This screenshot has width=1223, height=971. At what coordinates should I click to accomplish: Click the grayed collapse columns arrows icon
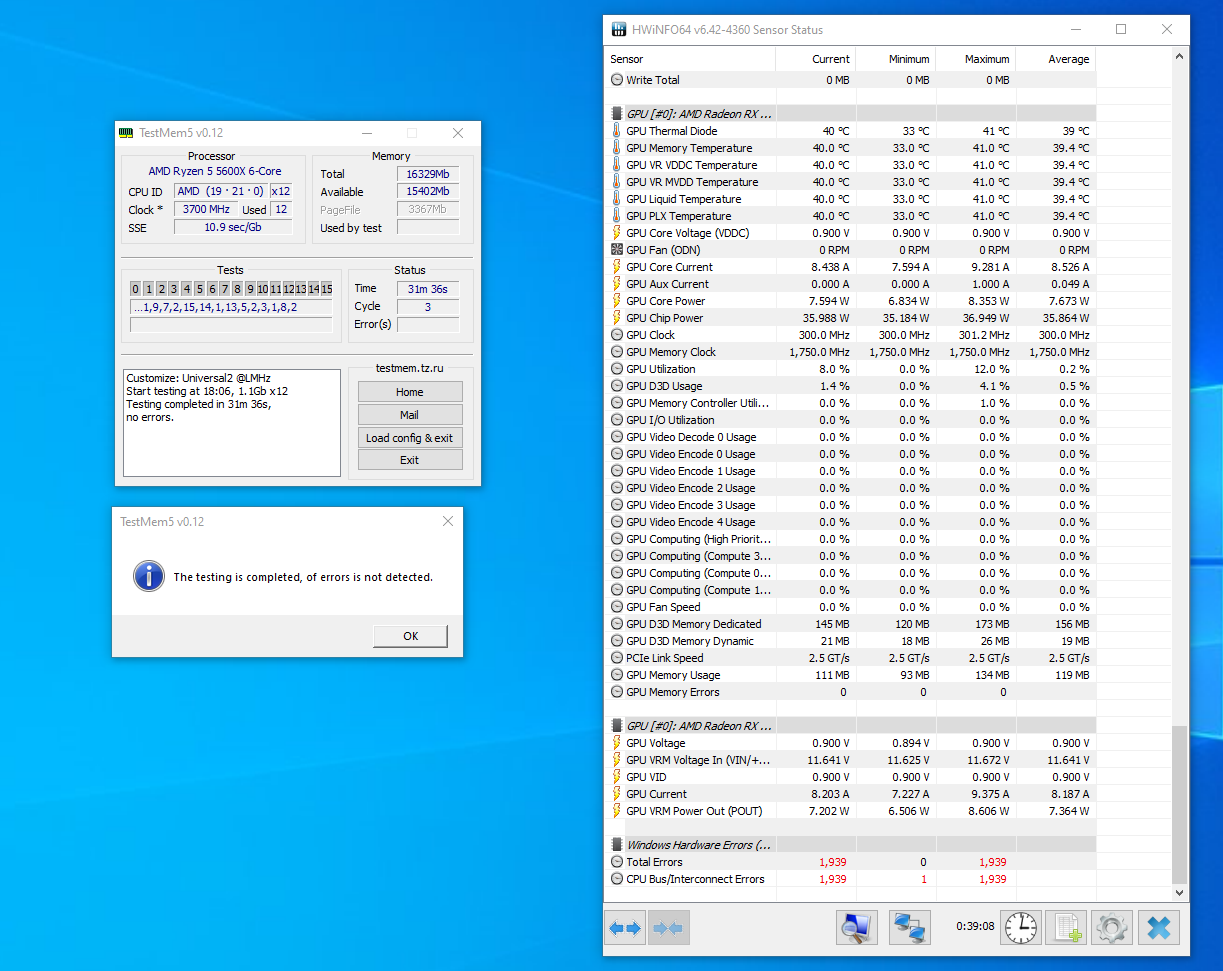(x=667, y=928)
